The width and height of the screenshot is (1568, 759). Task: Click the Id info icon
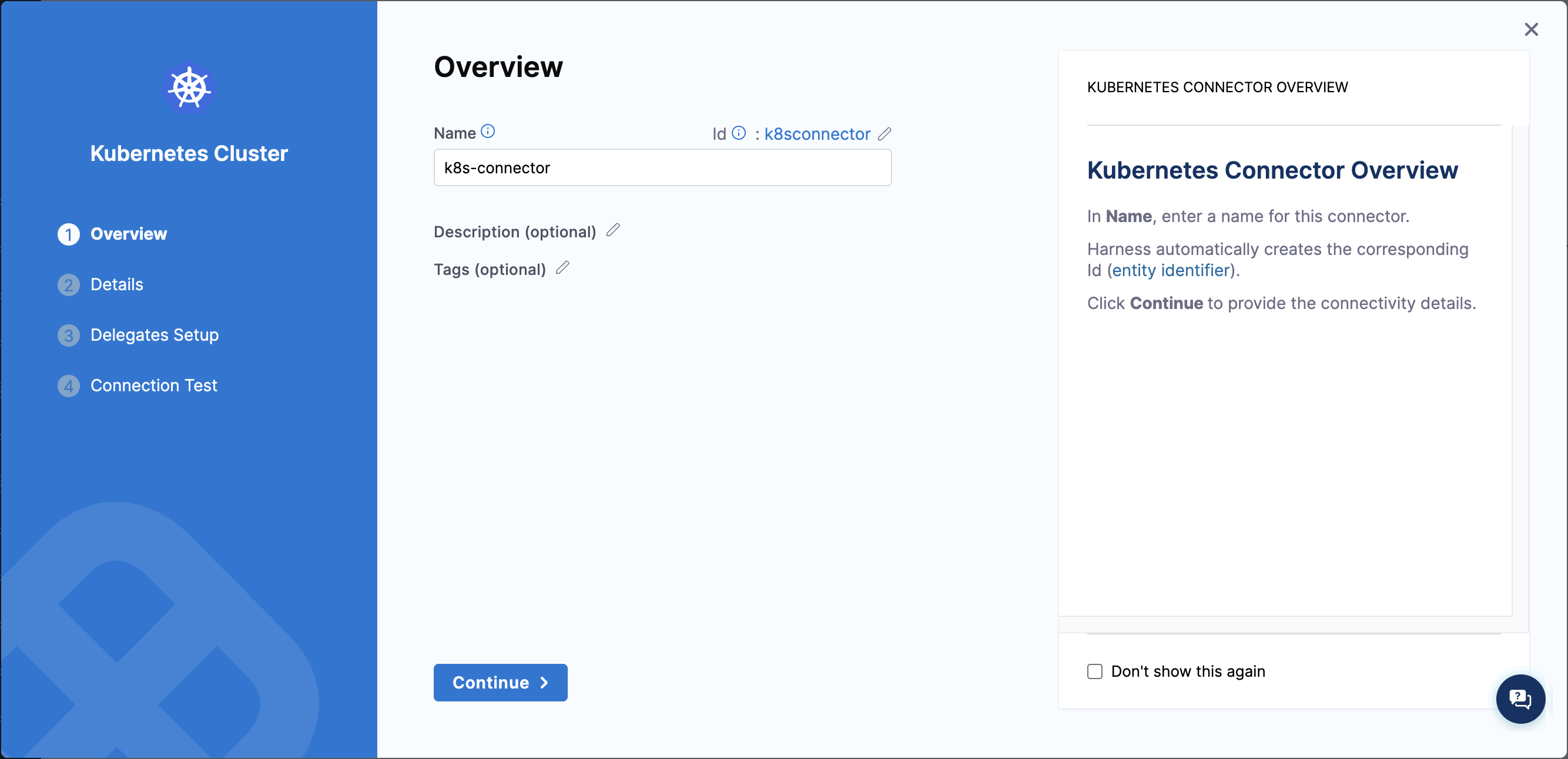coord(738,133)
